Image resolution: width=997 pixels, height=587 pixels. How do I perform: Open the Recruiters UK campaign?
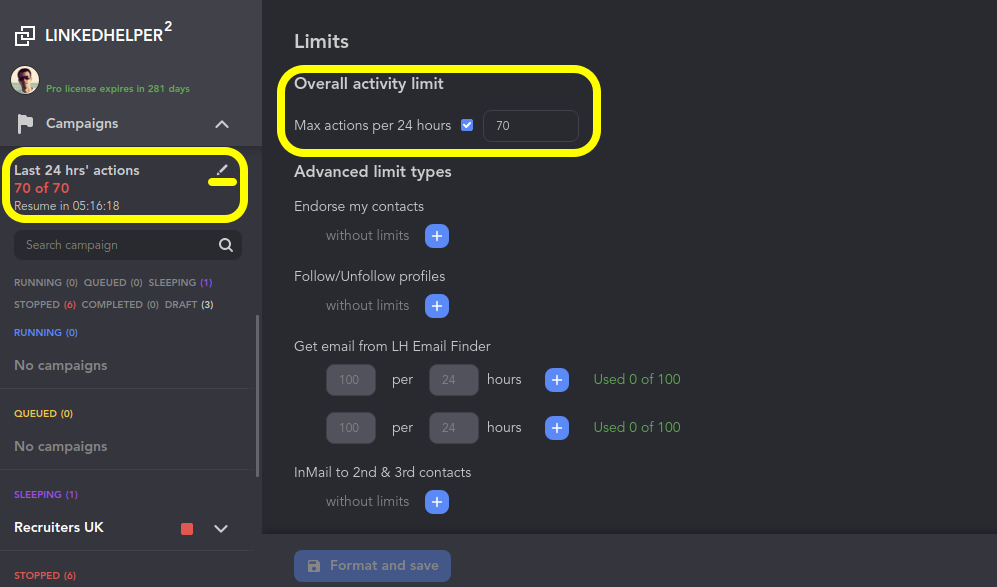[59, 527]
